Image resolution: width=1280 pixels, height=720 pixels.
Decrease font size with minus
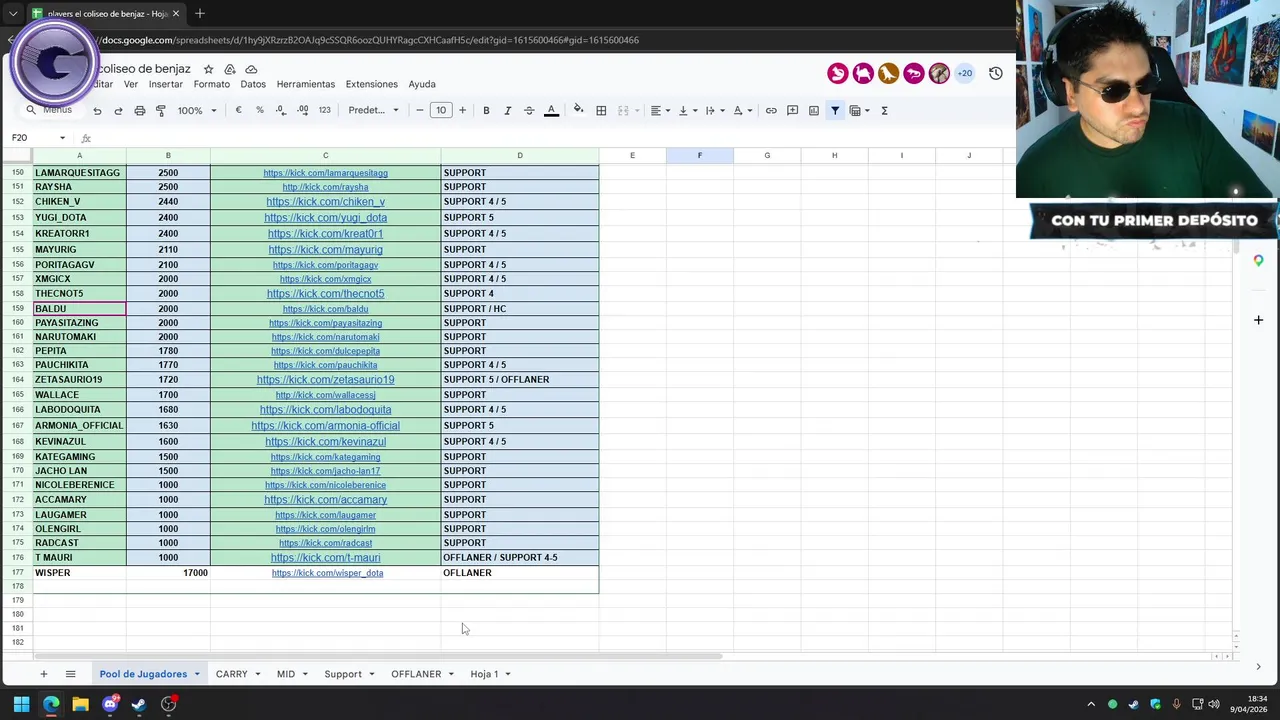420,110
